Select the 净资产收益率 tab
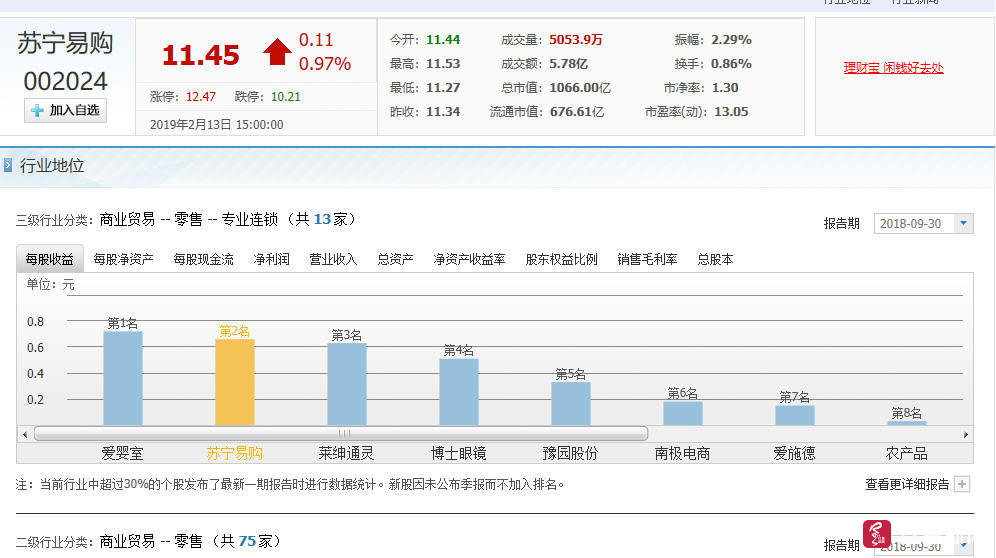 point(469,259)
